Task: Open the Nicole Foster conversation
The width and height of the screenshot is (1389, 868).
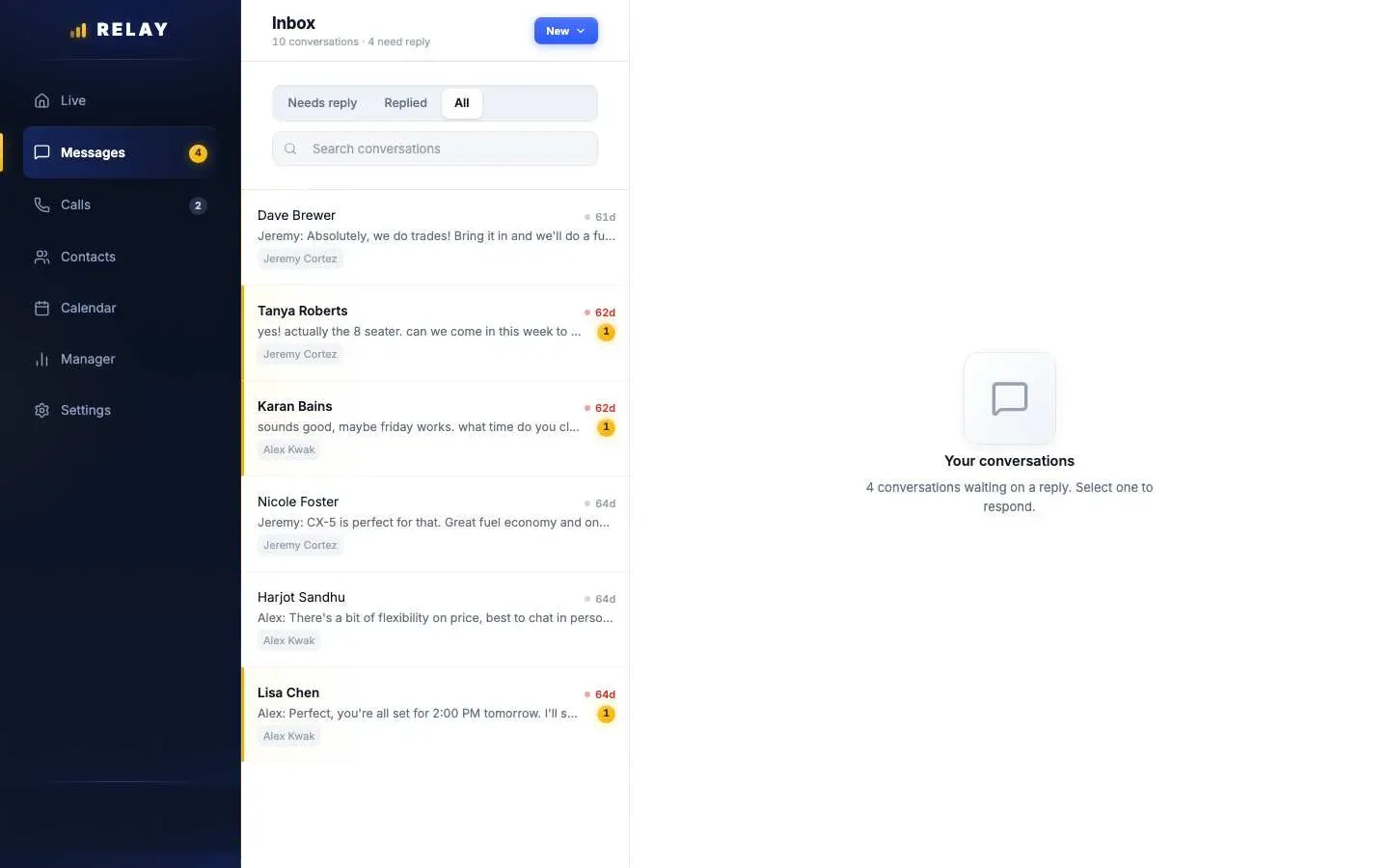Action: pyautogui.click(x=435, y=524)
